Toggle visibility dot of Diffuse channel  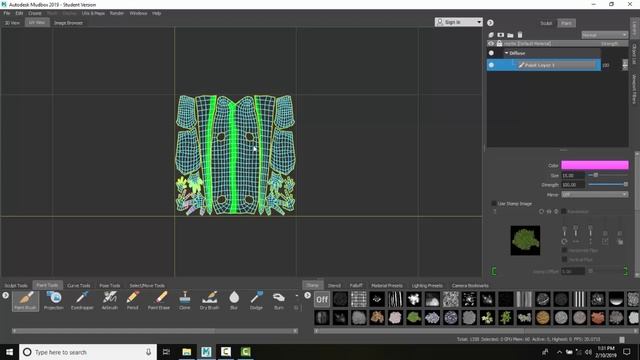491,53
